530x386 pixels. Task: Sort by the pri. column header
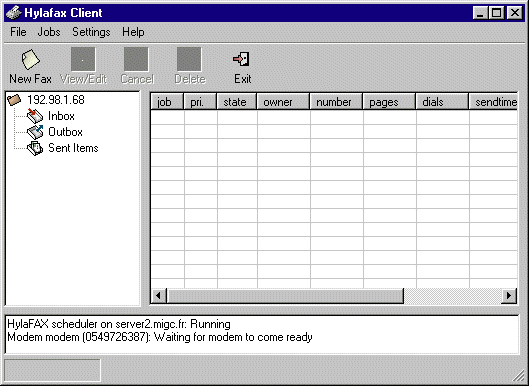tap(200, 102)
